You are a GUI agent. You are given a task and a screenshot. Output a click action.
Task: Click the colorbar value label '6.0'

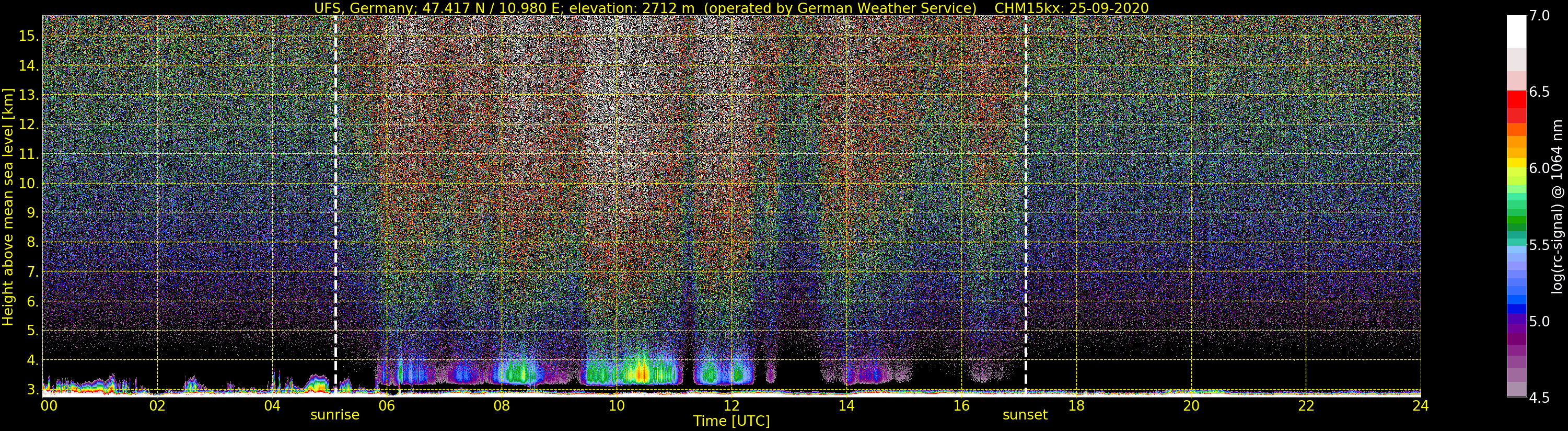[x=1539, y=168]
